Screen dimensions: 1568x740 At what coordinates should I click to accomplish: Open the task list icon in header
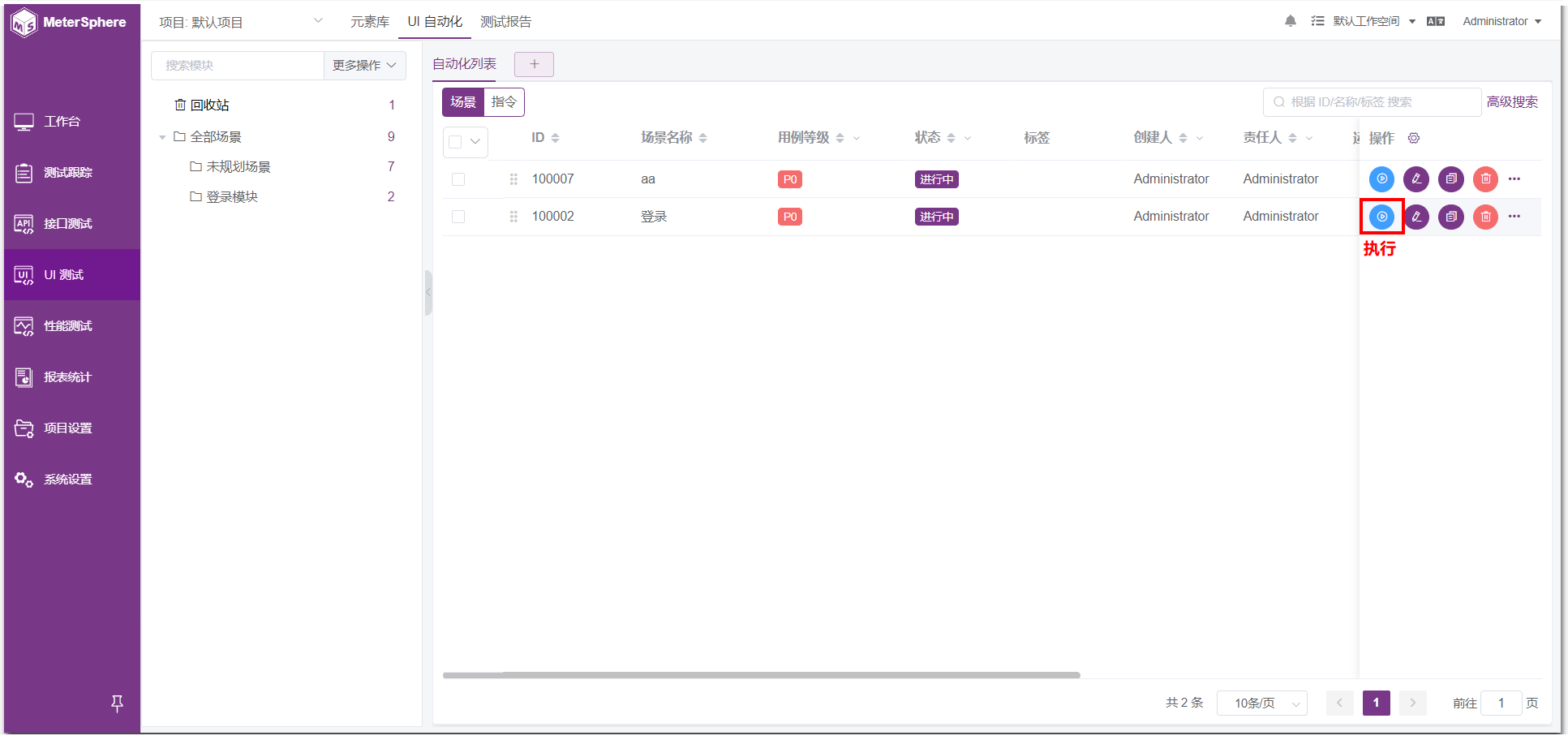click(x=1317, y=21)
